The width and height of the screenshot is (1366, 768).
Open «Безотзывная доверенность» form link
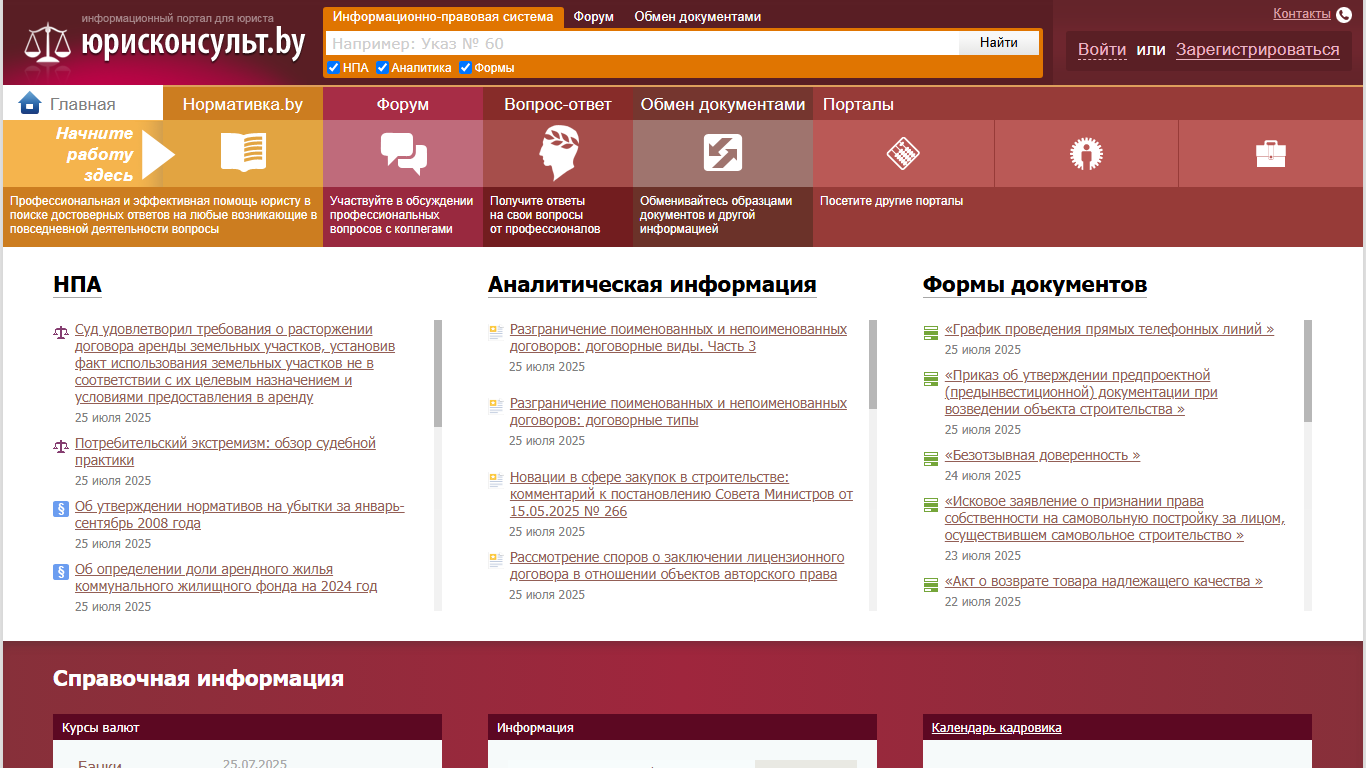pos(1042,456)
